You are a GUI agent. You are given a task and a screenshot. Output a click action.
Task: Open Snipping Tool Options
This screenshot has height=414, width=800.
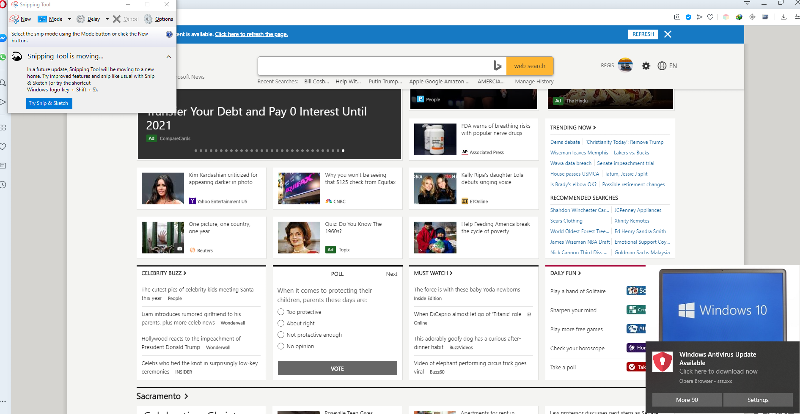coord(158,19)
